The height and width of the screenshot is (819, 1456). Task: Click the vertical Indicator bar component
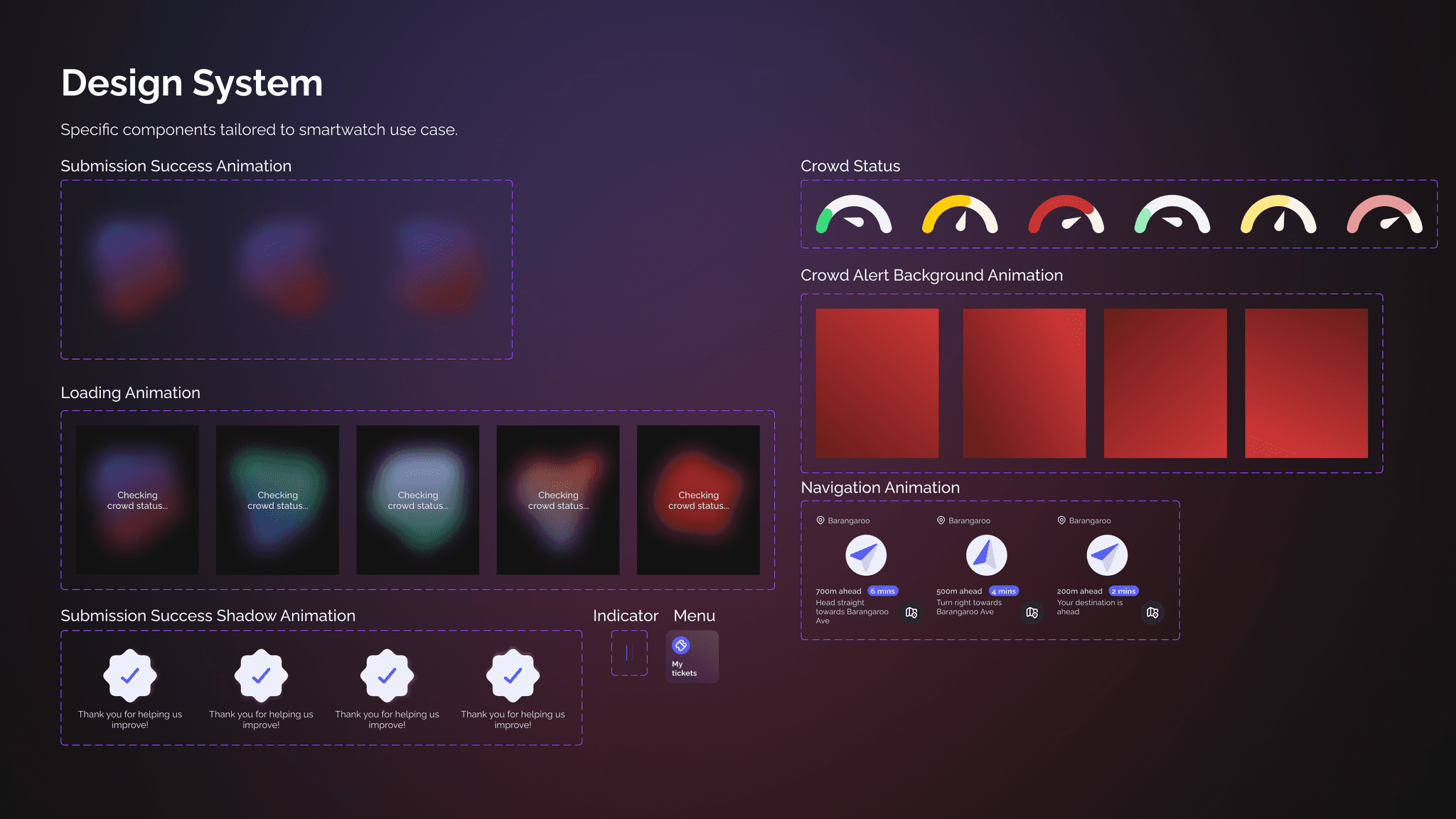pyautogui.click(x=628, y=653)
